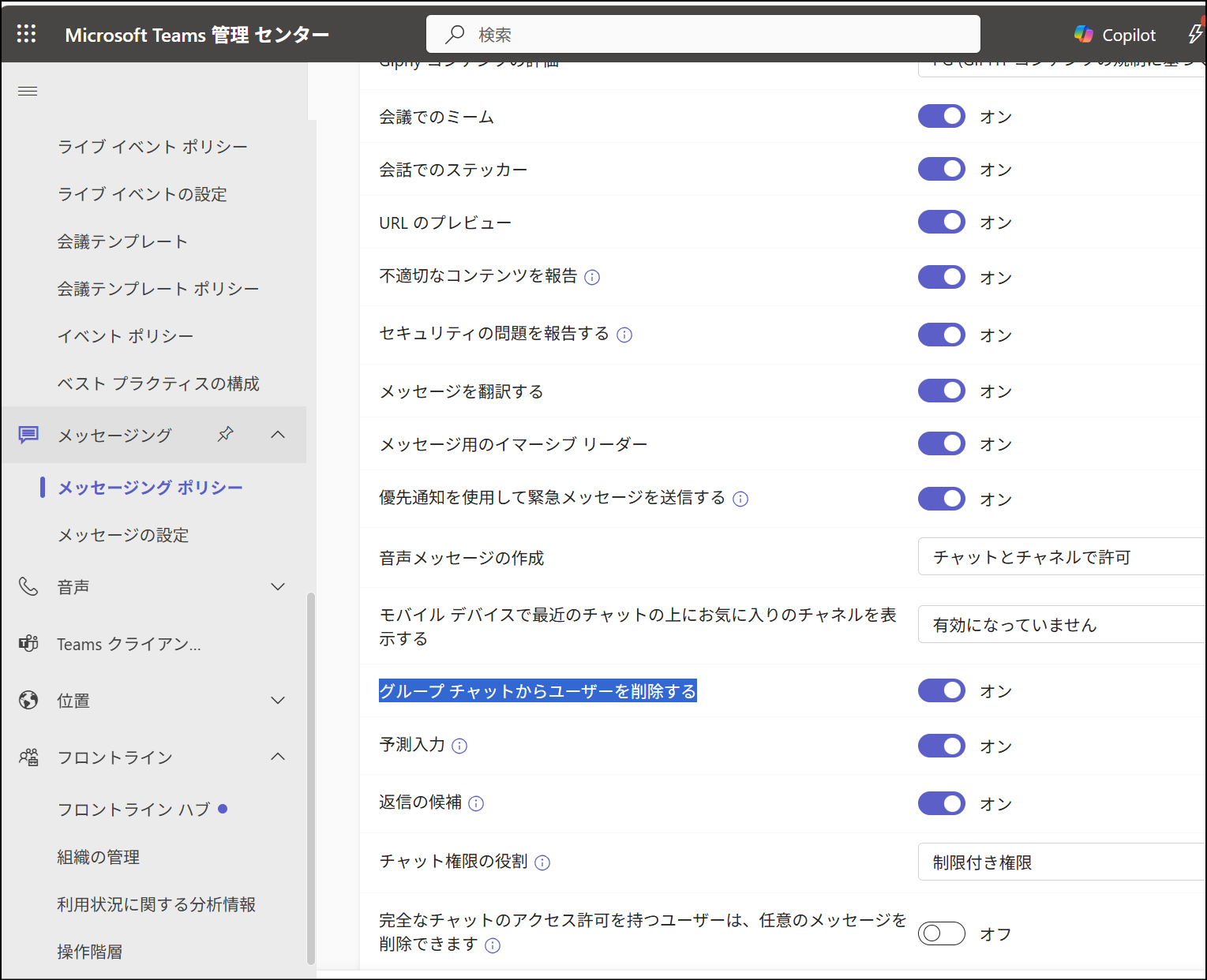
Task: Click in the 検索 search box
Action: tap(703, 34)
